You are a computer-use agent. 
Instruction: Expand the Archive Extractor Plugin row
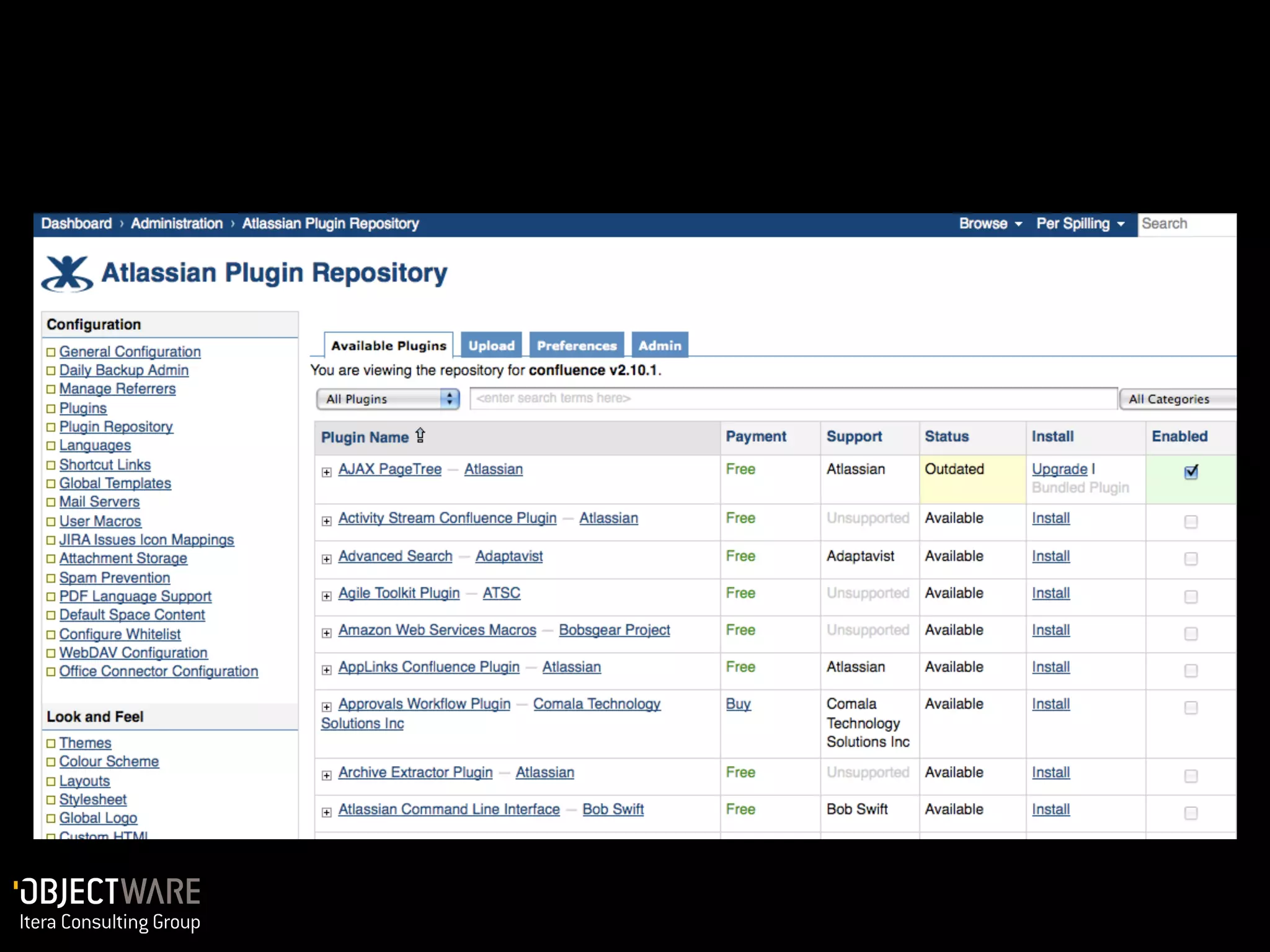click(x=327, y=775)
